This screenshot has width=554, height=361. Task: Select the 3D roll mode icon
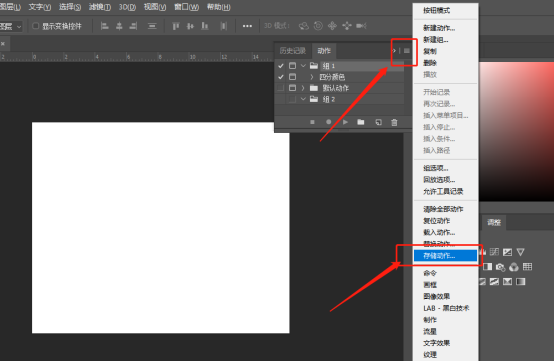pos(318,26)
